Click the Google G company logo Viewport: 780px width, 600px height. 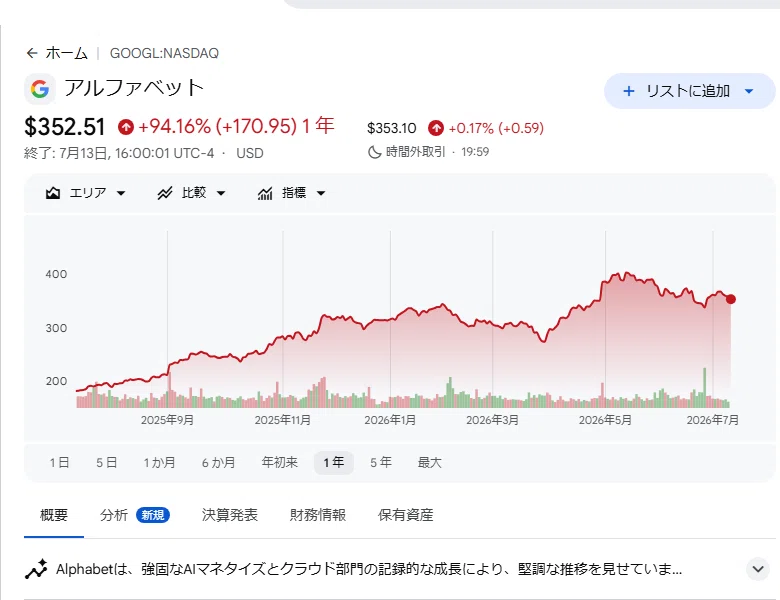[40, 90]
